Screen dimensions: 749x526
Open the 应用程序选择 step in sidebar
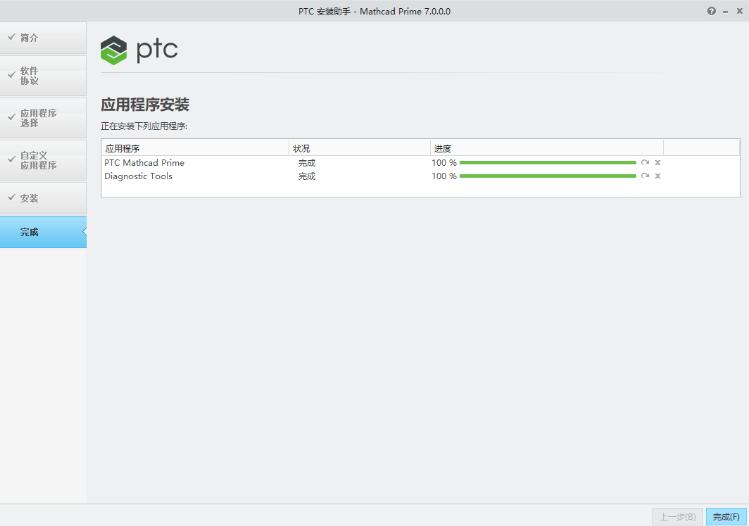coord(43,118)
